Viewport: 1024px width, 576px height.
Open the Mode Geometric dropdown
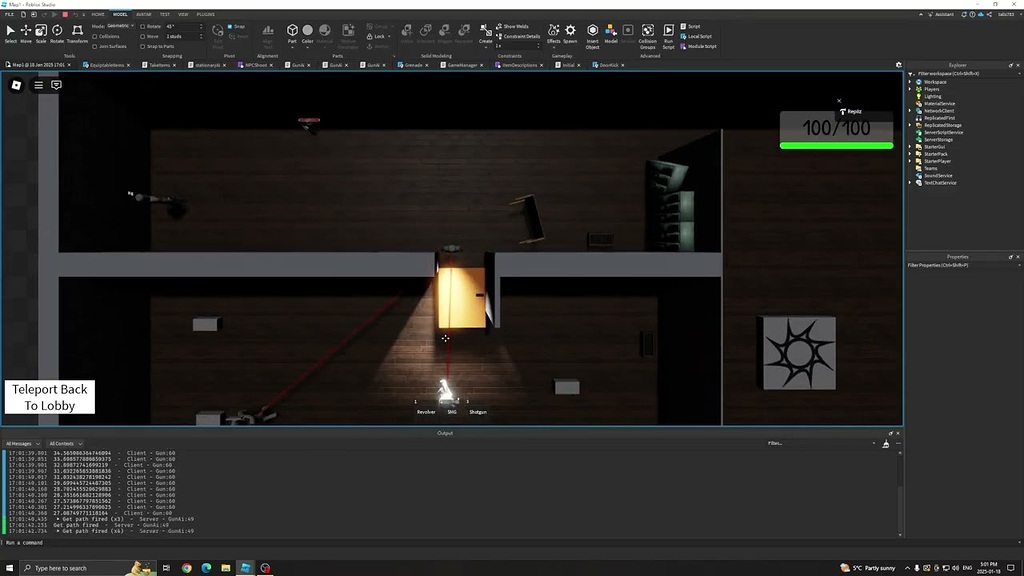click(x=121, y=26)
